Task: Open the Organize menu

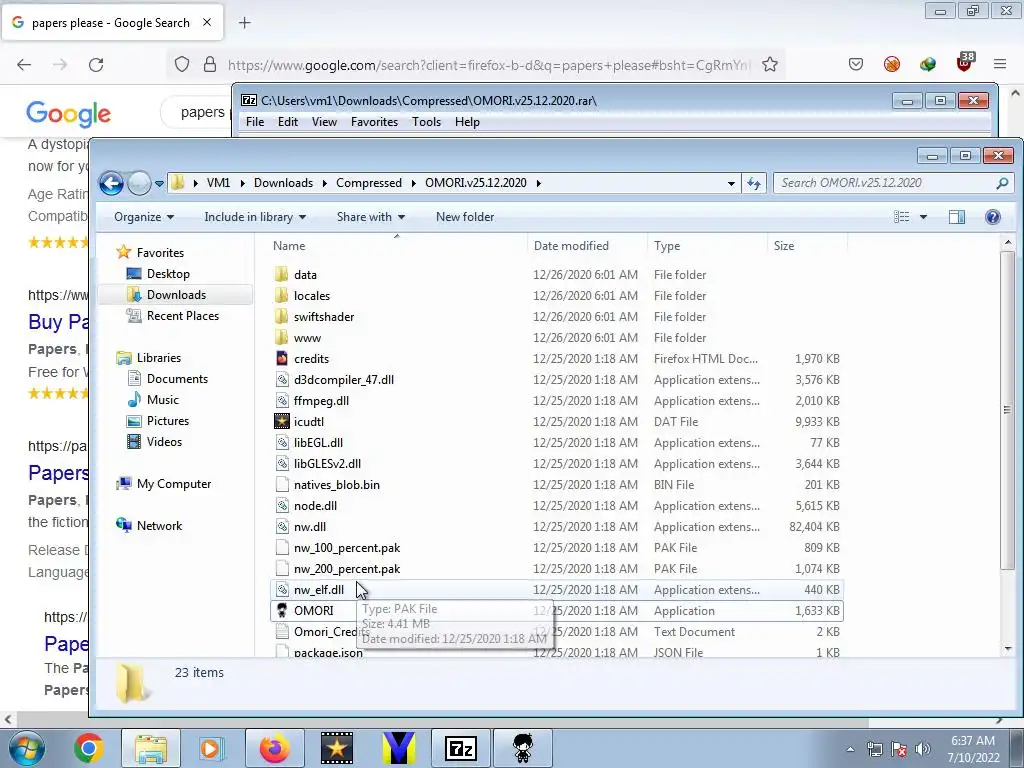Action: coord(144,217)
